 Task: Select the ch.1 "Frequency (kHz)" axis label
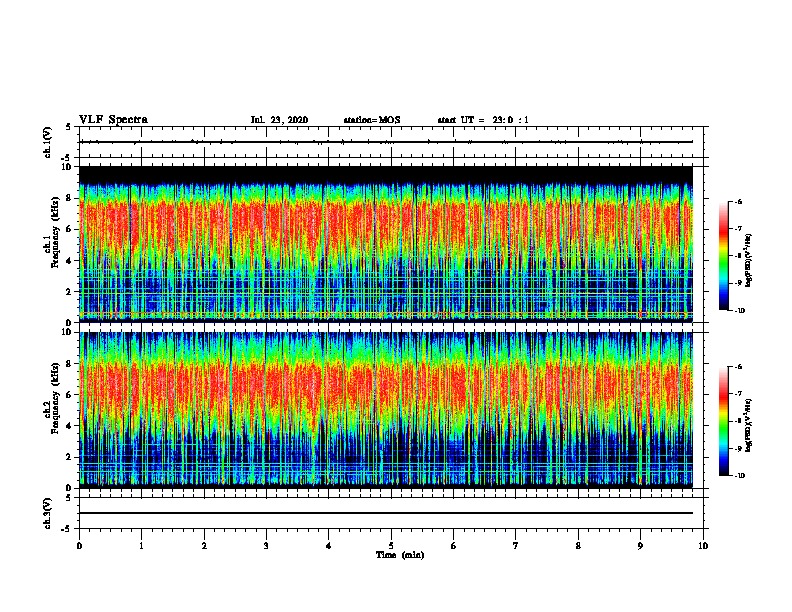pos(55,232)
